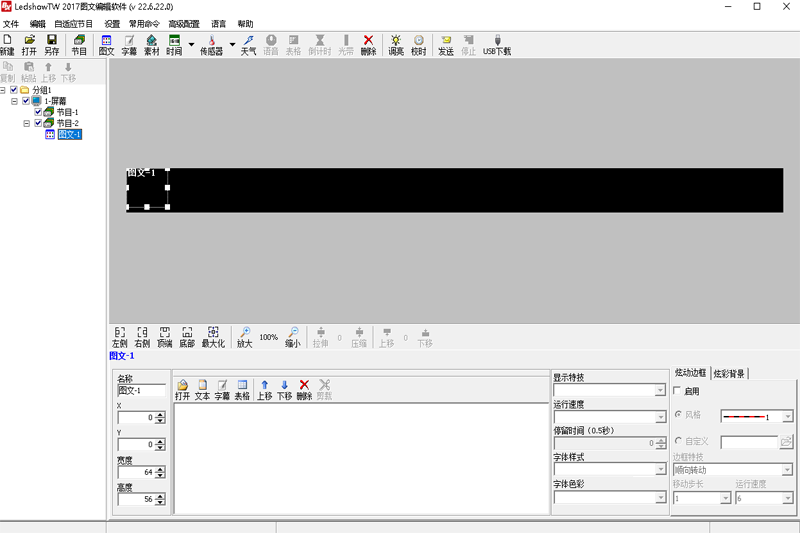Open the border style line swatch dropdown
Image resolution: width=800 pixels, height=533 pixels.
coord(757,417)
